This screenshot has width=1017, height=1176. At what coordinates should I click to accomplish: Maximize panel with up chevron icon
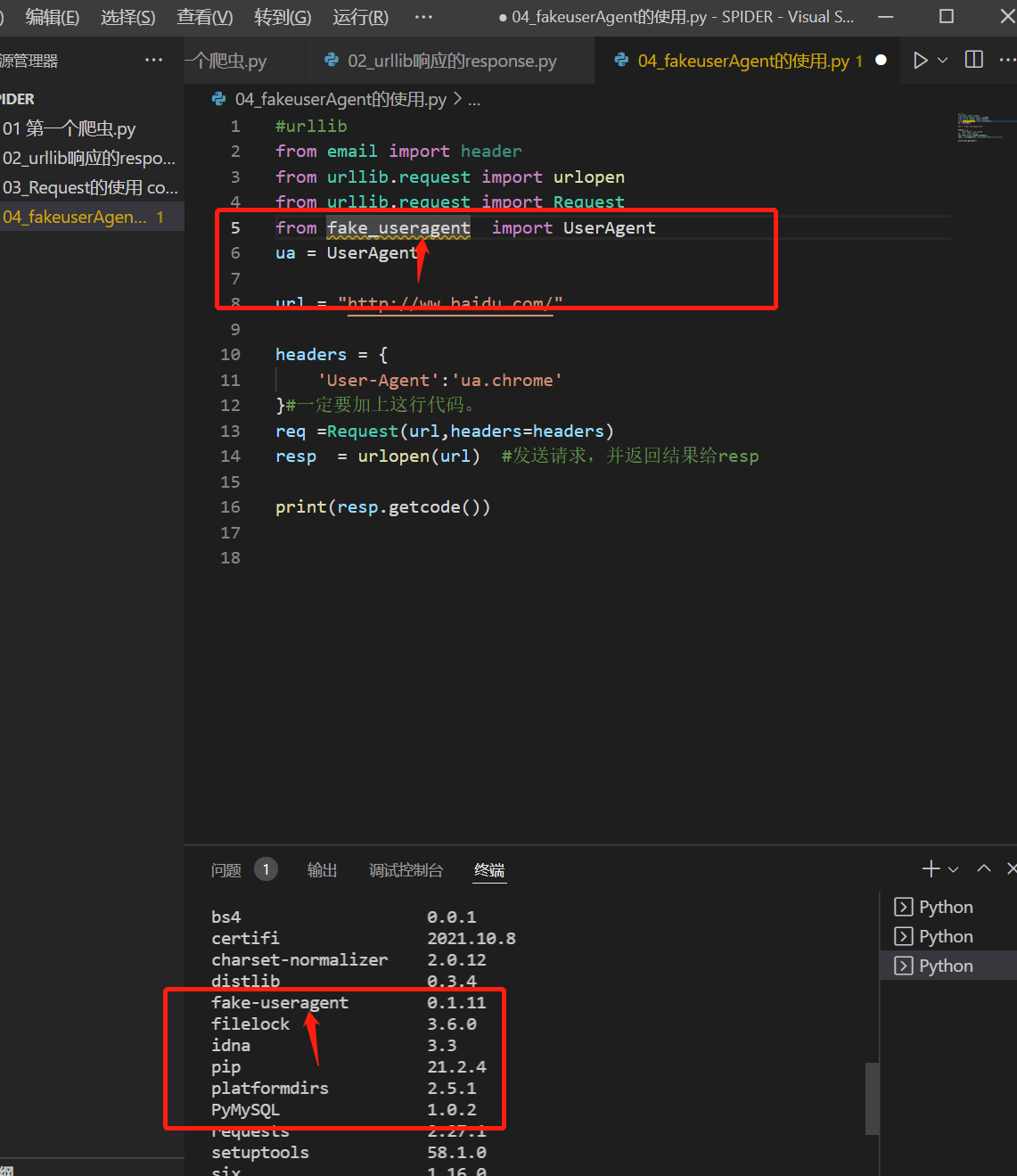coord(984,868)
